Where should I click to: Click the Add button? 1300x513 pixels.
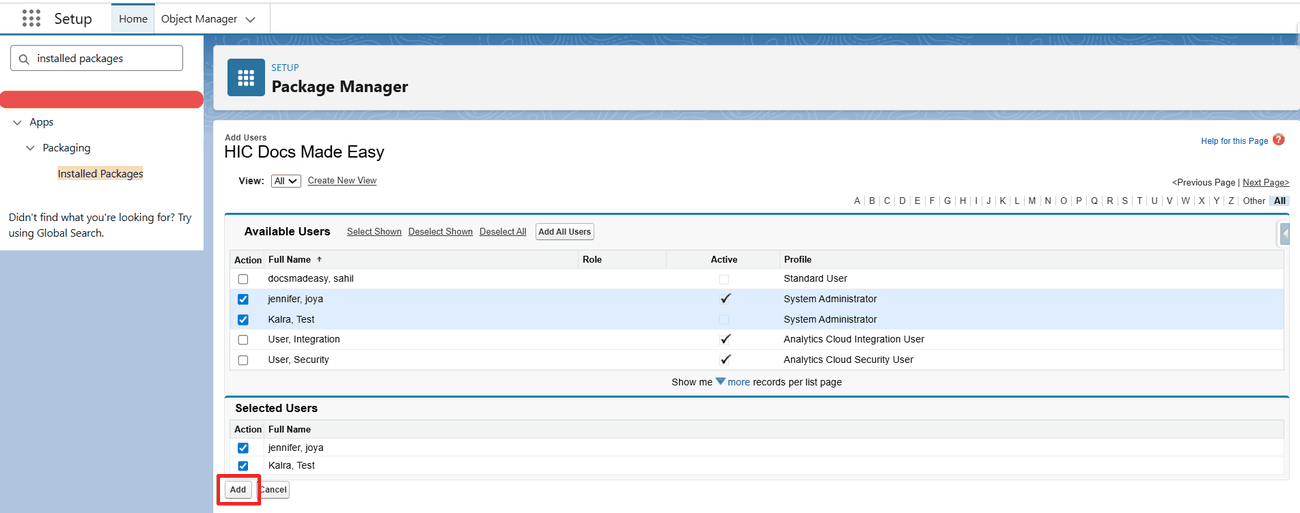click(237, 490)
